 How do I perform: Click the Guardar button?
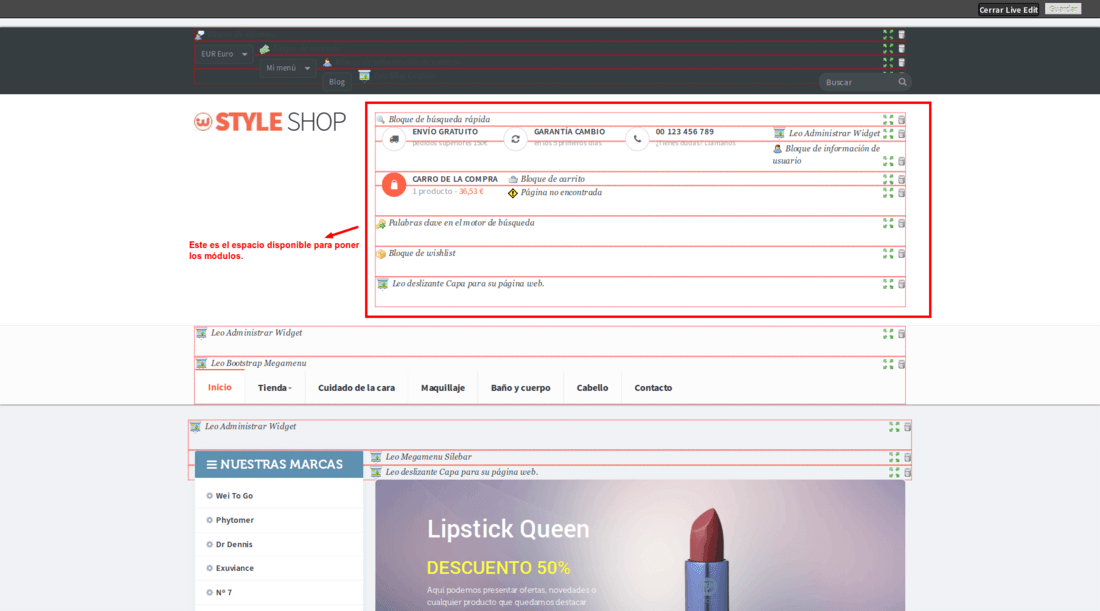[x=1064, y=9]
